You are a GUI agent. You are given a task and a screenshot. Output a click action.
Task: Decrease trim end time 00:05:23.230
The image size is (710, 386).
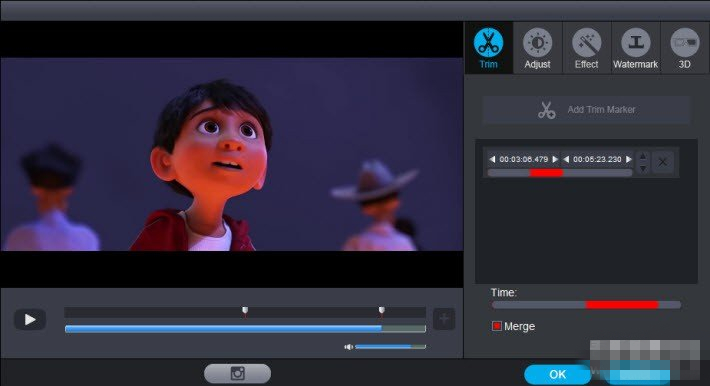[566, 159]
